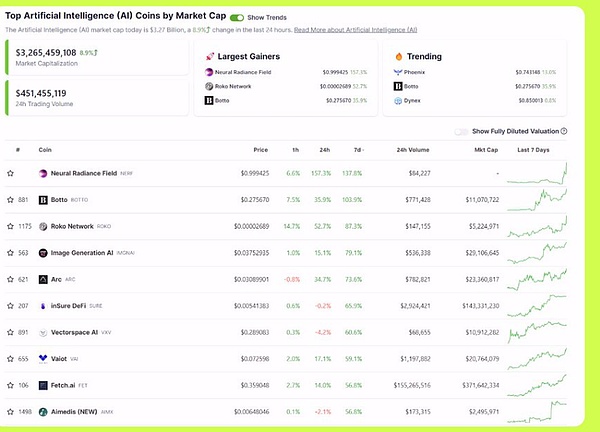The width and height of the screenshot is (600, 432).
Task: Star the Image Generation AI row
Action: tap(11, 252)
